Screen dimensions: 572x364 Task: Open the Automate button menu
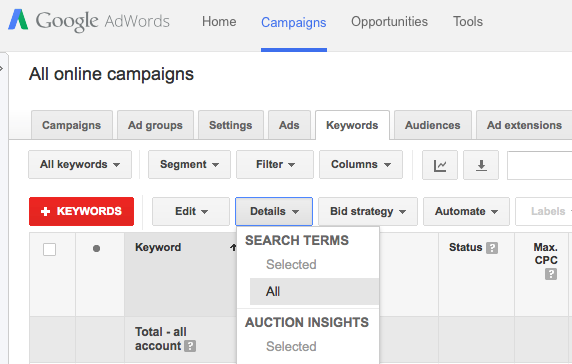(466, 212)
